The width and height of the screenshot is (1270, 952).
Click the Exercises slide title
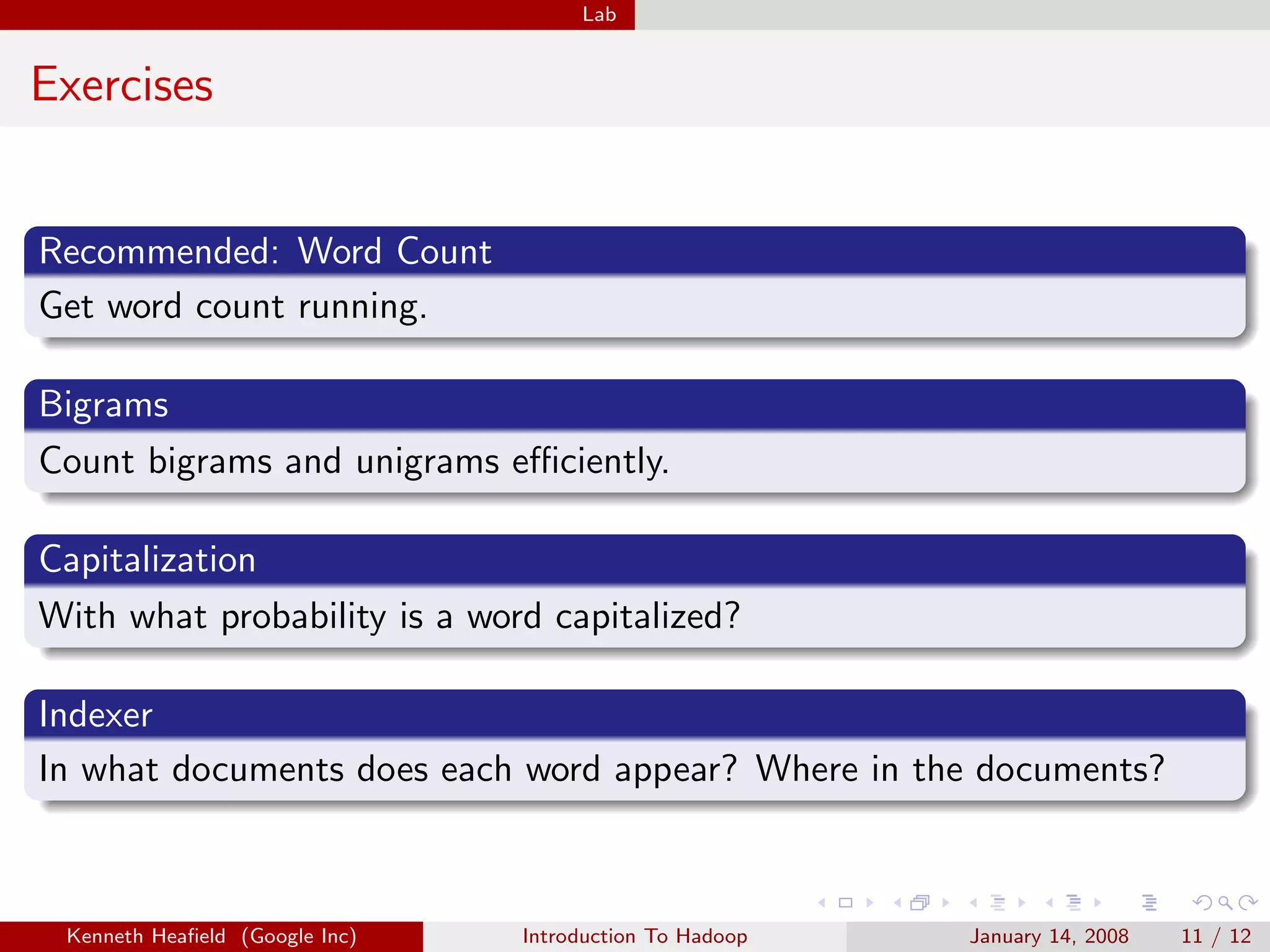tap(122, 84)
